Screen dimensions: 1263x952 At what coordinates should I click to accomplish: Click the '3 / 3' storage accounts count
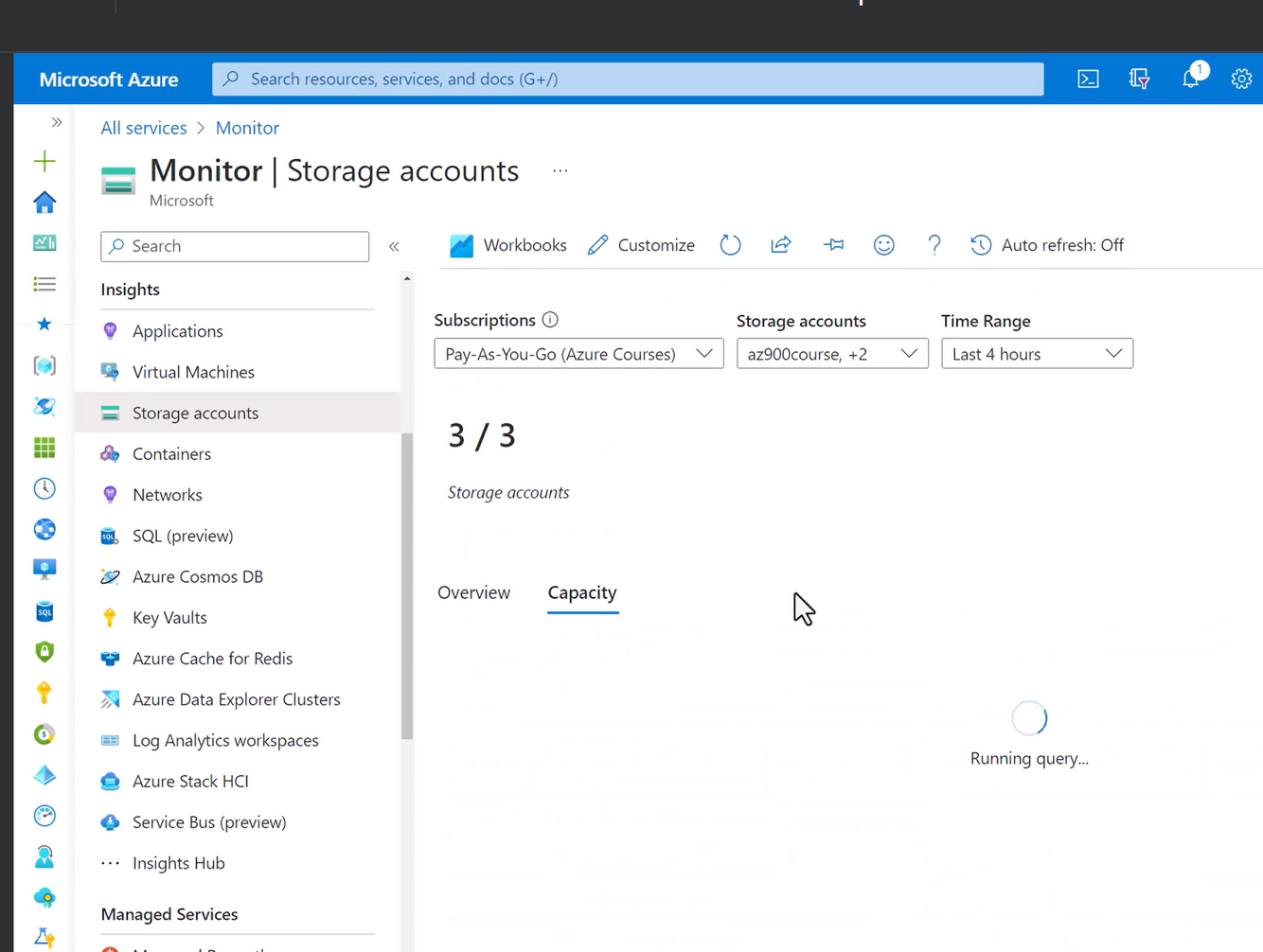482,435
